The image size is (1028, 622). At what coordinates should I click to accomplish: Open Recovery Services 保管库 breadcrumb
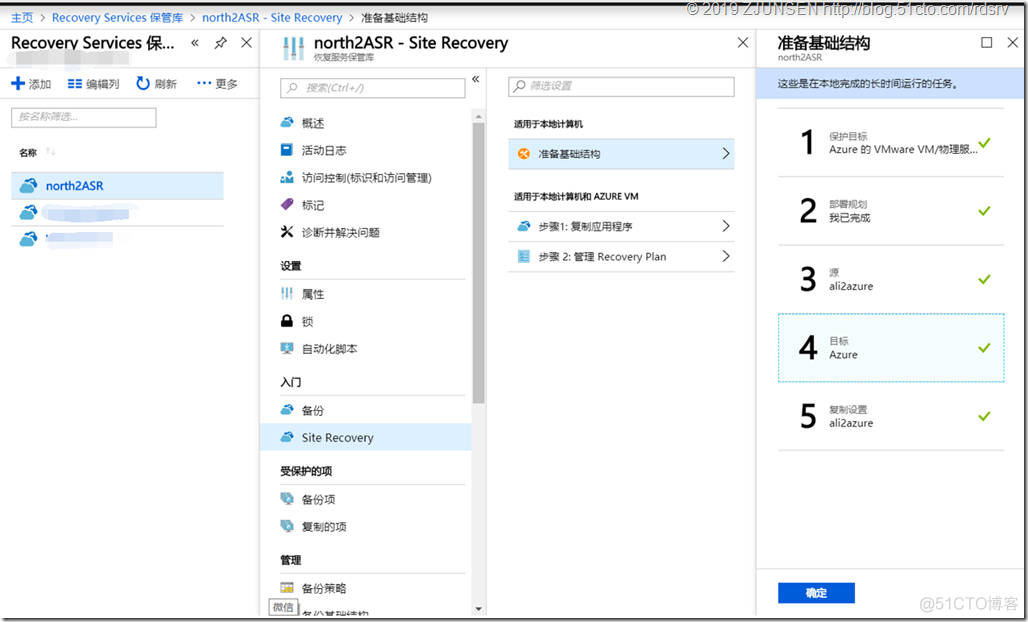pos(117,18)
